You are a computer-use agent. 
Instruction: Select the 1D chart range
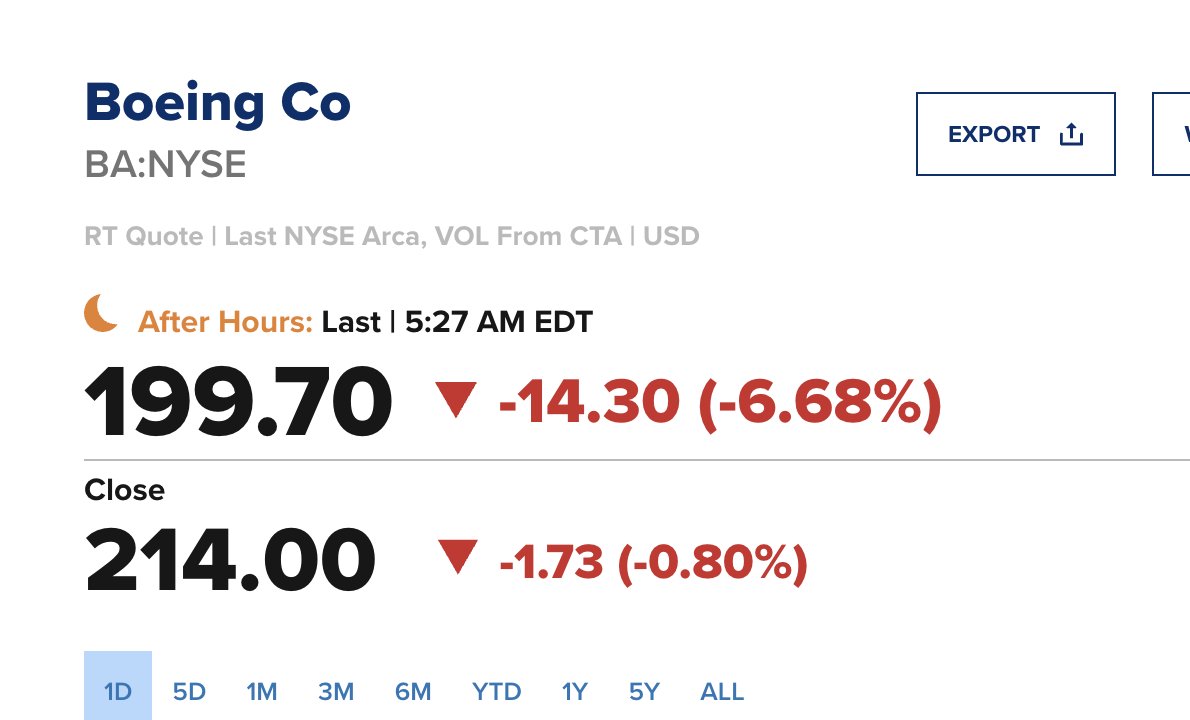coord(116,691)
